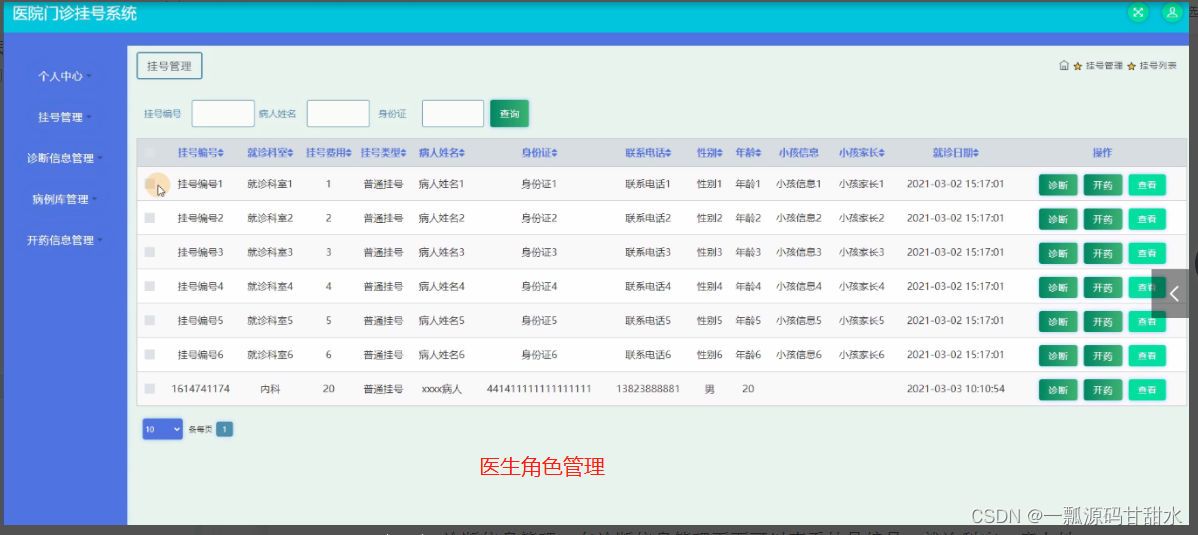The width and height of the screenshot is (1198, 535).
Task: Click 诊断 for 挂号编号2 row
Action: pos(1058,219)
